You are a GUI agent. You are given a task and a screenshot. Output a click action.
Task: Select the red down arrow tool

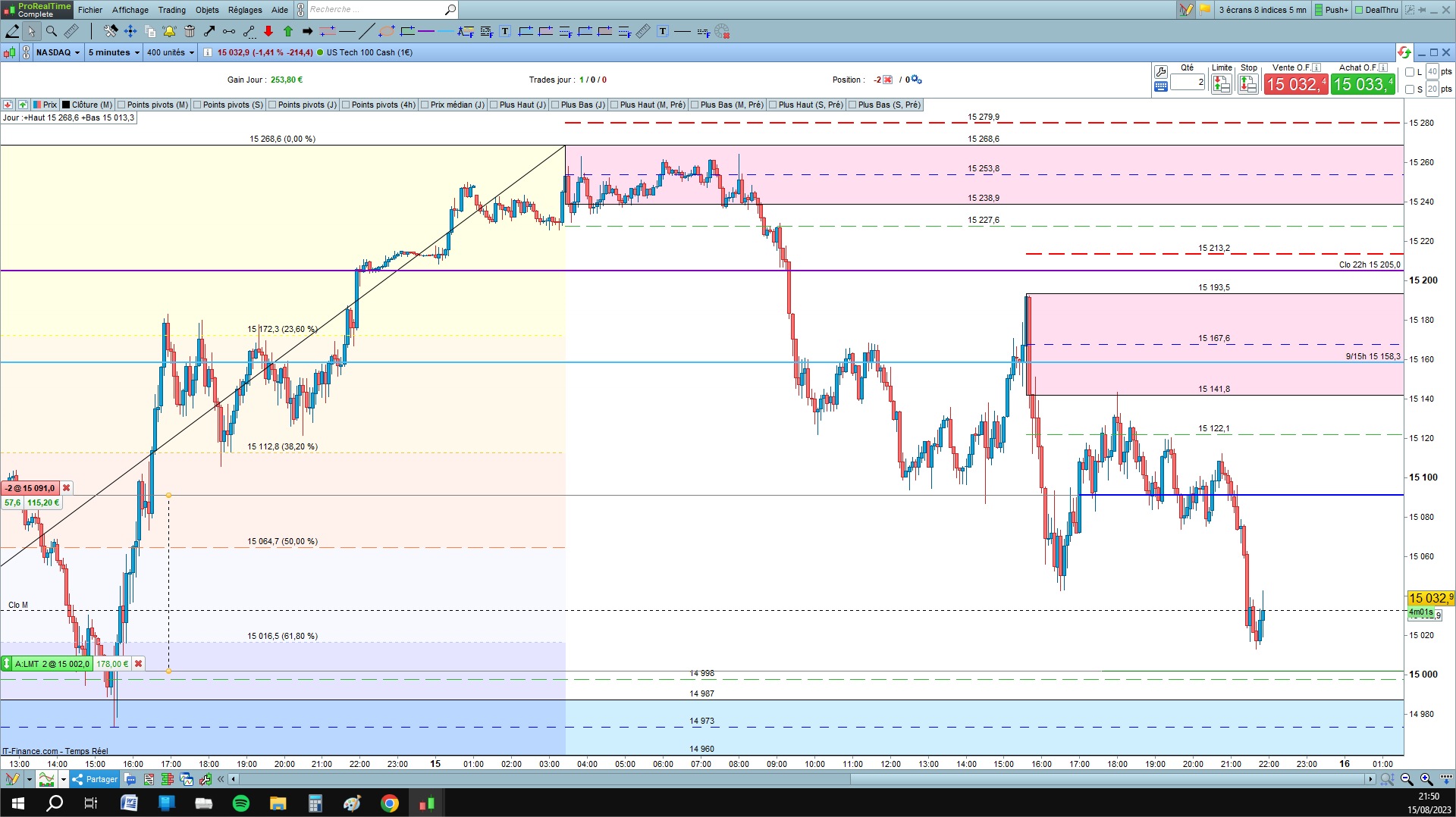[x=268, y=31]
